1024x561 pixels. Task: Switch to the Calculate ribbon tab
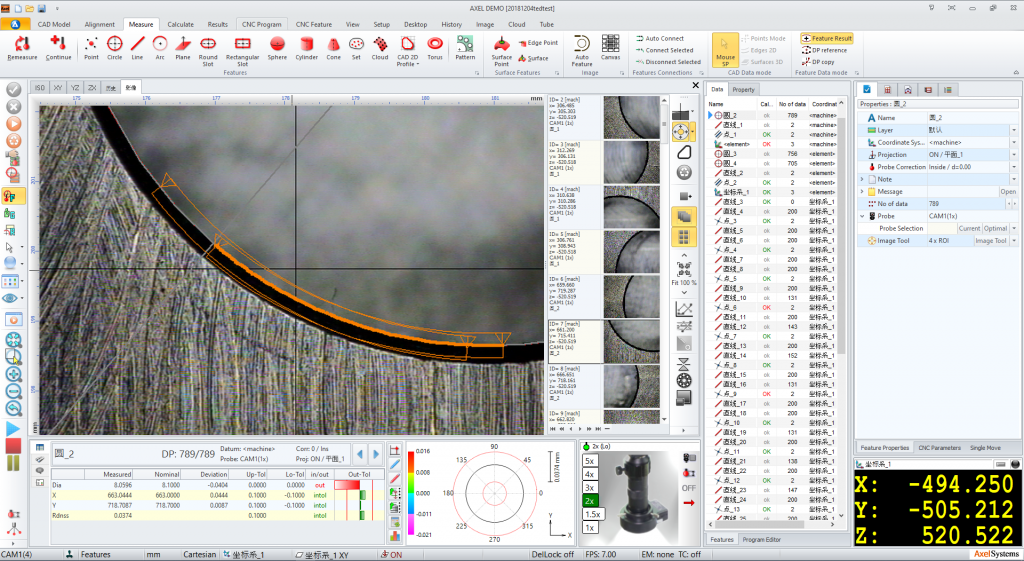[180, 24]
